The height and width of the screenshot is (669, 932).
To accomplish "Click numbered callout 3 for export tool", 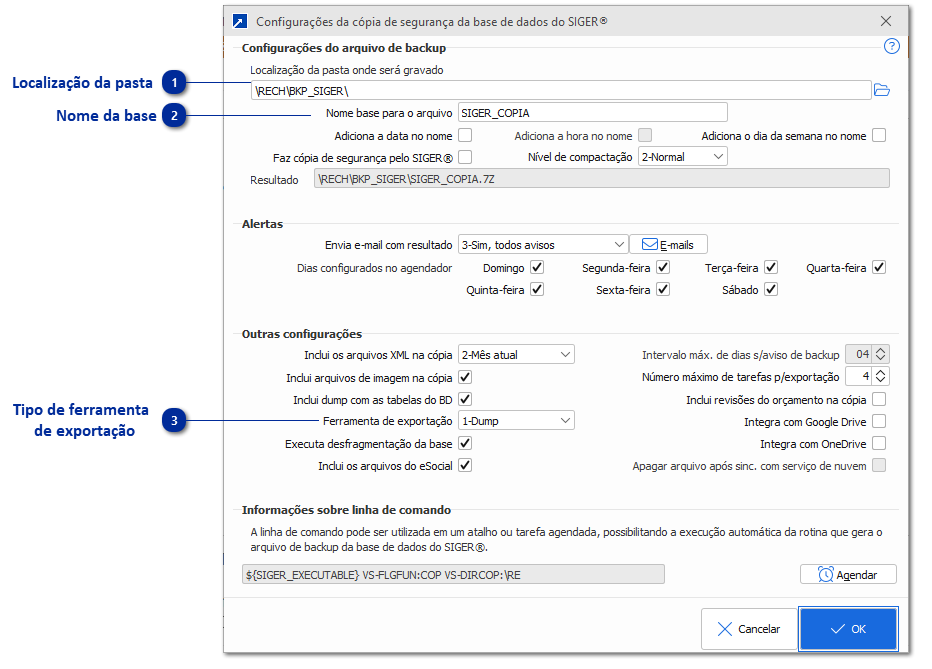I will tap(174, 421).
